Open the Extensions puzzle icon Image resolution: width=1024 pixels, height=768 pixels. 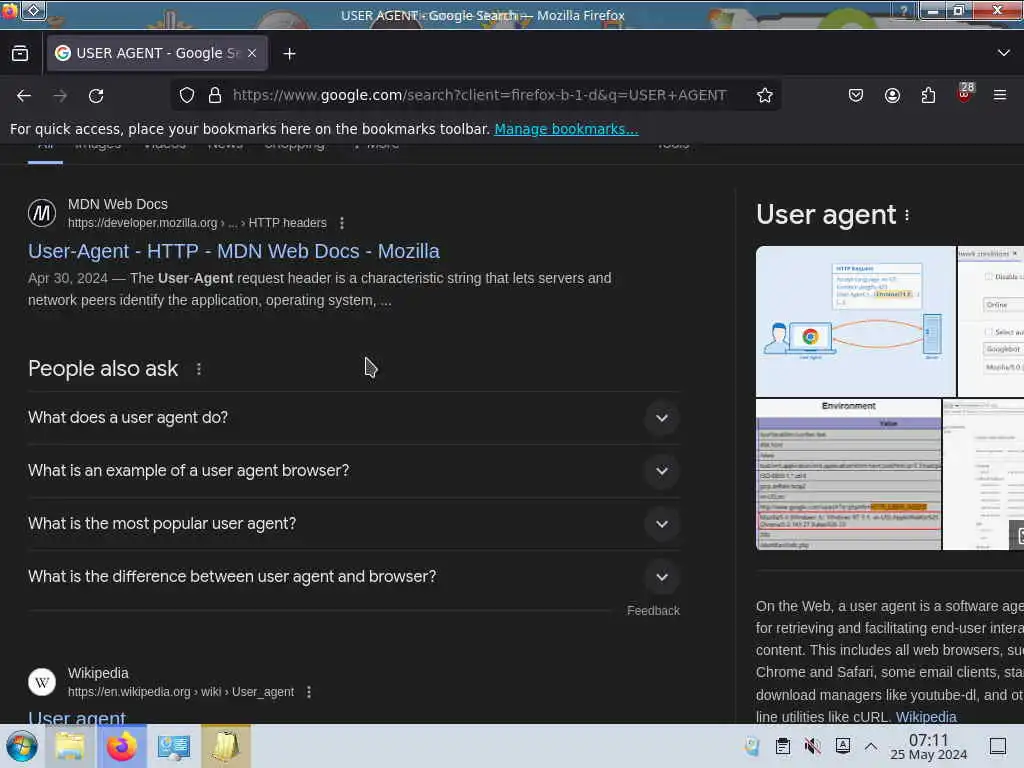[928, 95]
